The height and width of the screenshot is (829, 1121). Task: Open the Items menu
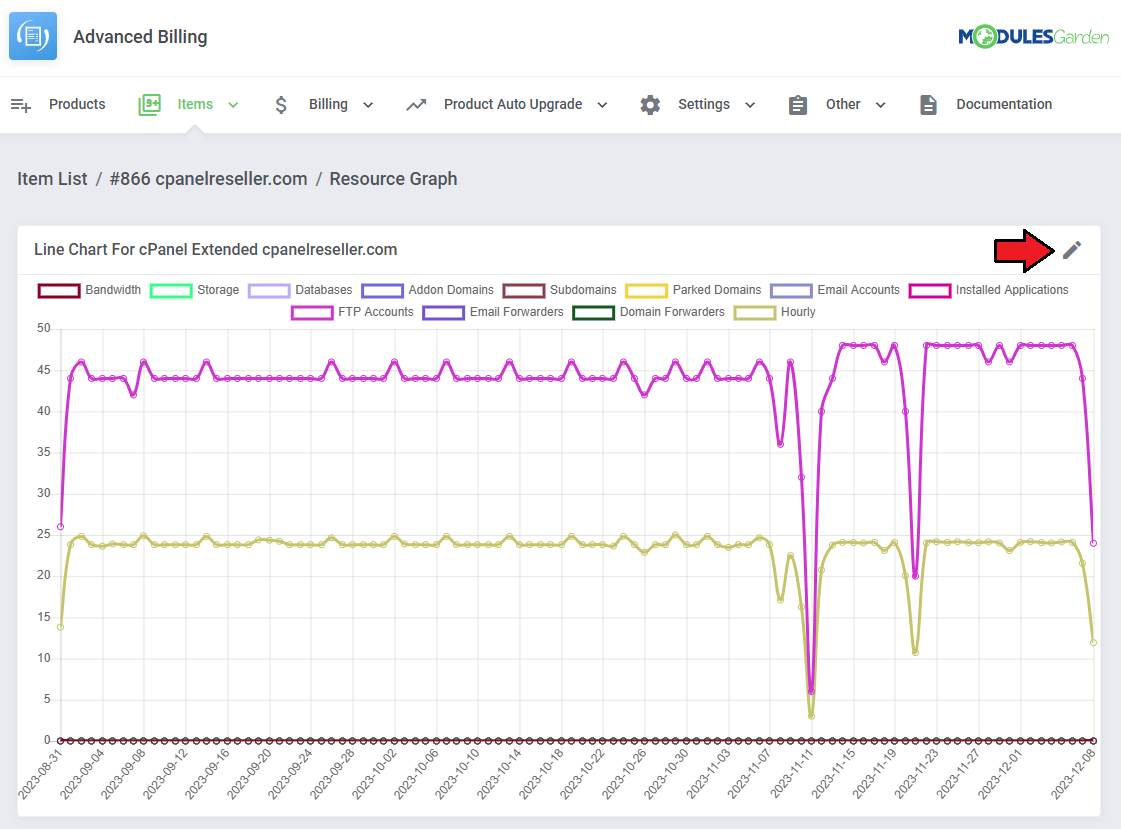195,104
